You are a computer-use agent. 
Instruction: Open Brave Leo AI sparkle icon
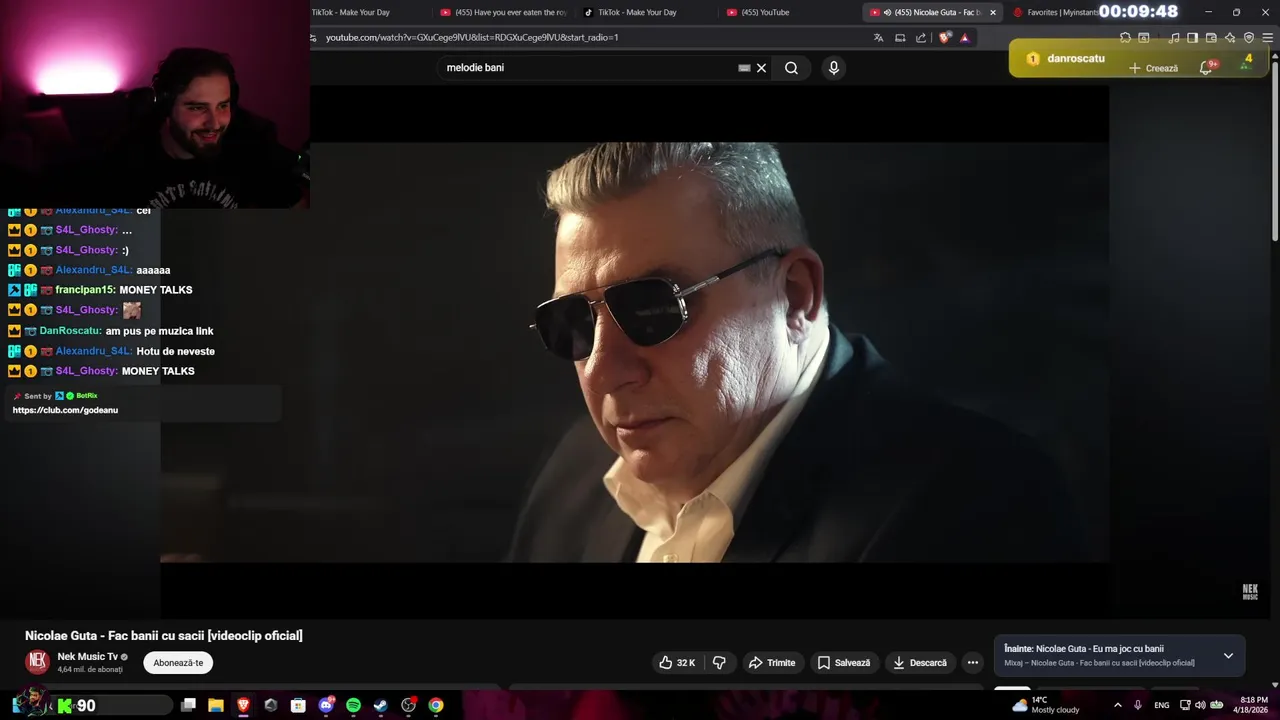pos(1230,38)
